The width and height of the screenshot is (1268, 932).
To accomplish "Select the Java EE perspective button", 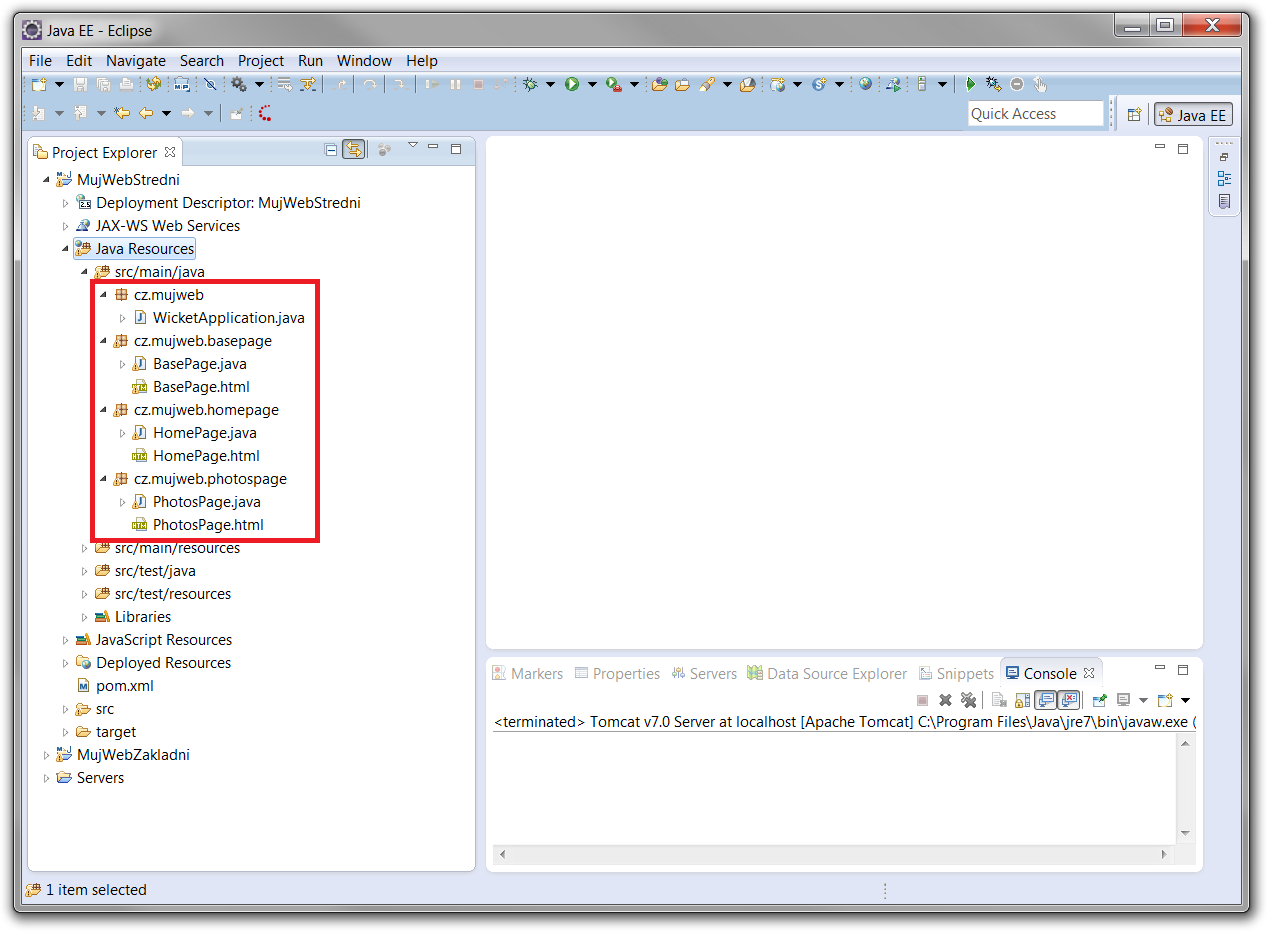I will coord(1193,115).
